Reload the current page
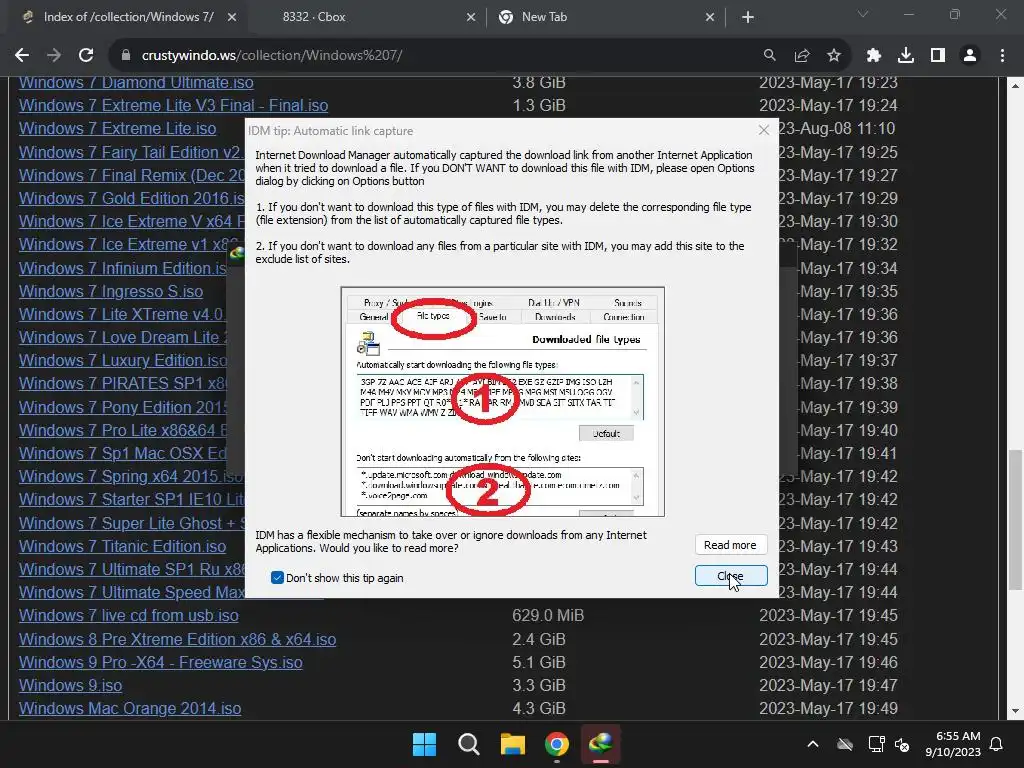This screenshot has height=768, width=1024. click(86, 56)
